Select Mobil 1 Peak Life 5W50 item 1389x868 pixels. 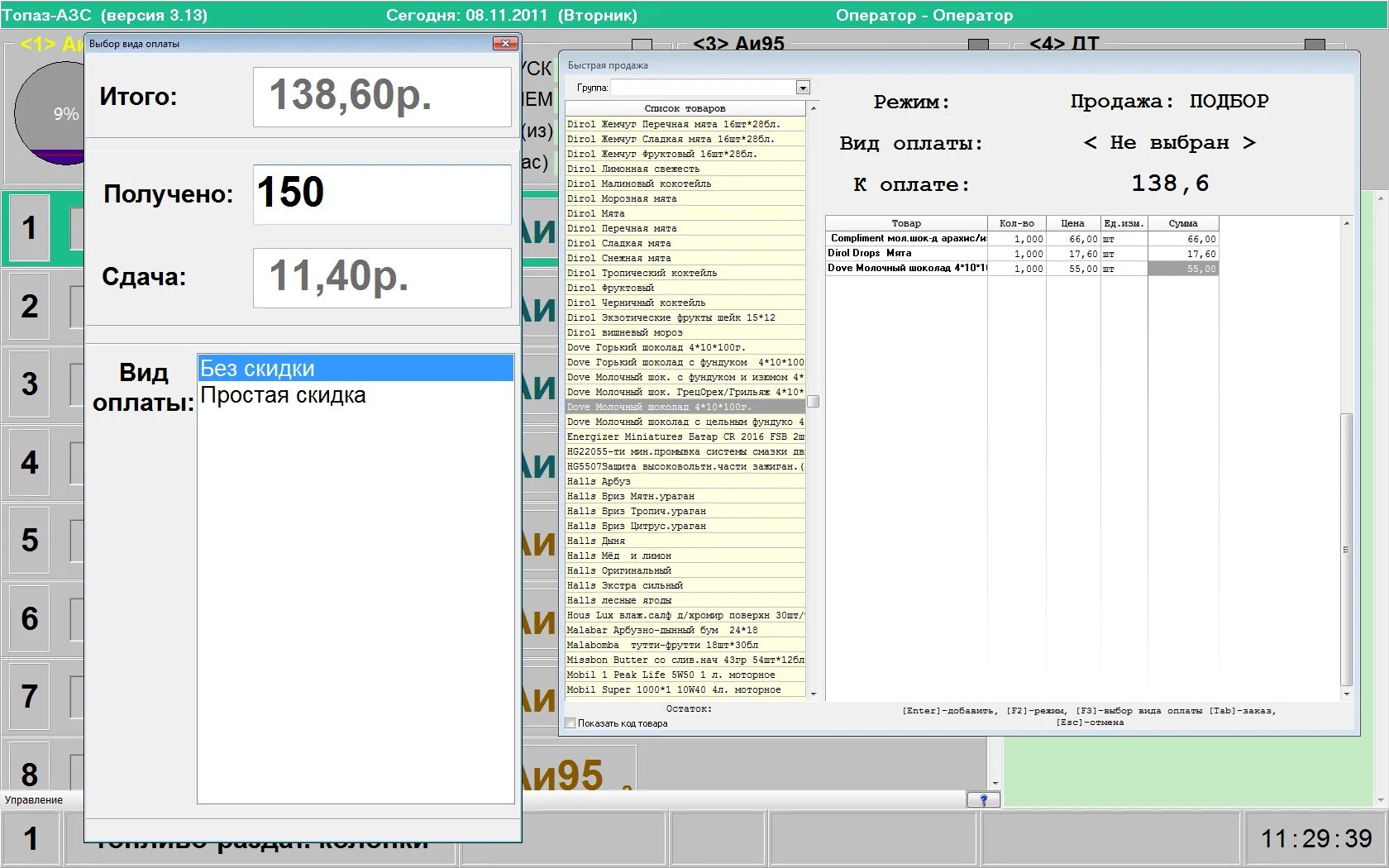tap(685, 675)
